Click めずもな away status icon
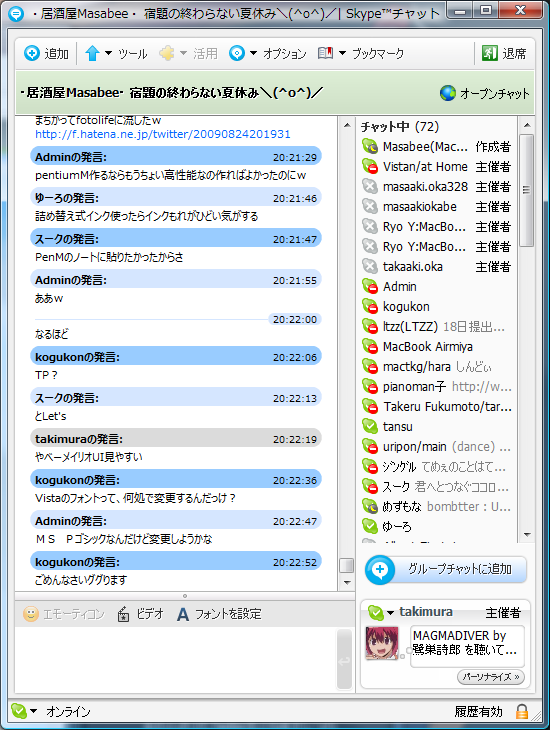Viewport: 550px width, 730px height. pos(370,507)
